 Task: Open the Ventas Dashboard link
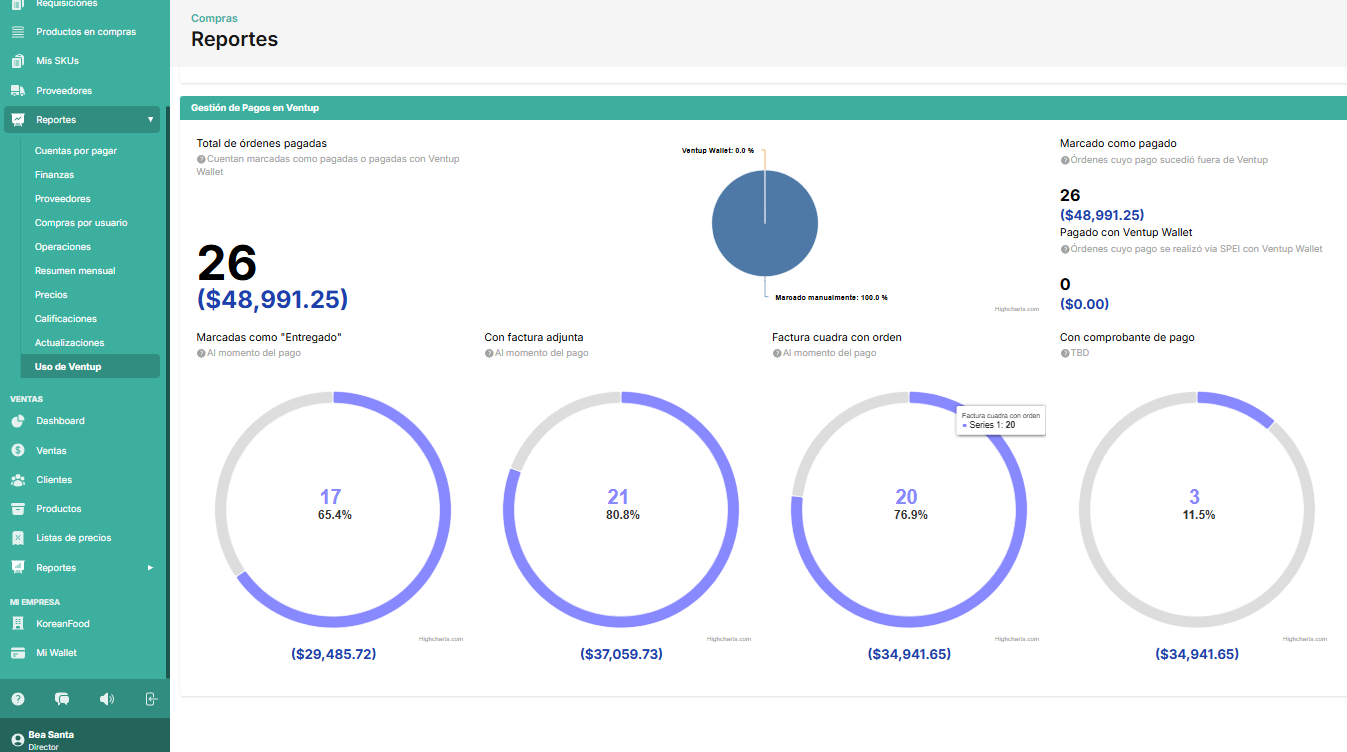click(60, 421)
